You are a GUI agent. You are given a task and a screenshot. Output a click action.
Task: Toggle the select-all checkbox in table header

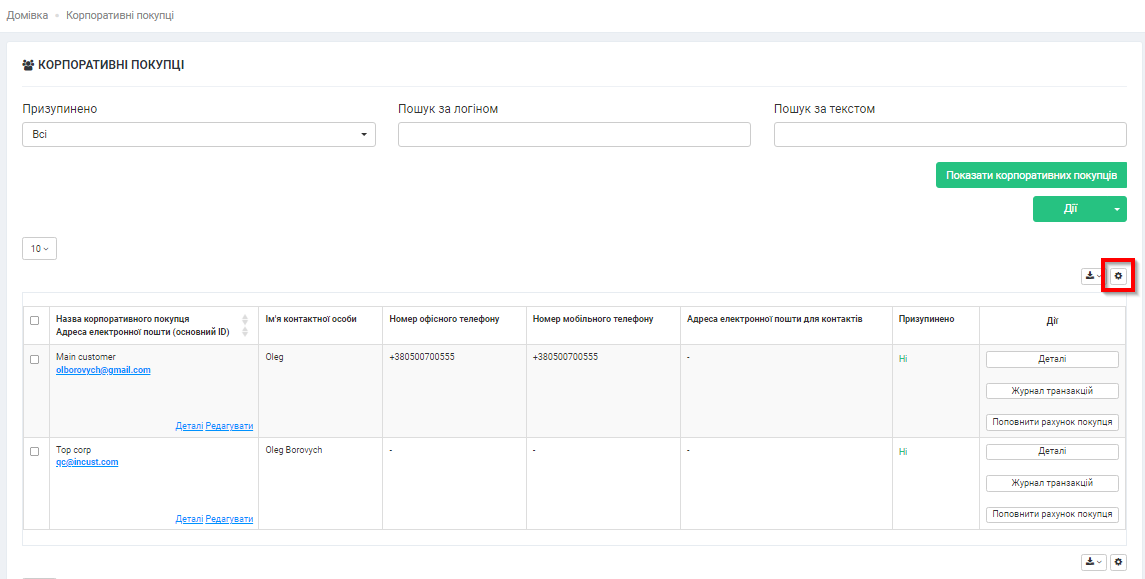pos(35,321)
